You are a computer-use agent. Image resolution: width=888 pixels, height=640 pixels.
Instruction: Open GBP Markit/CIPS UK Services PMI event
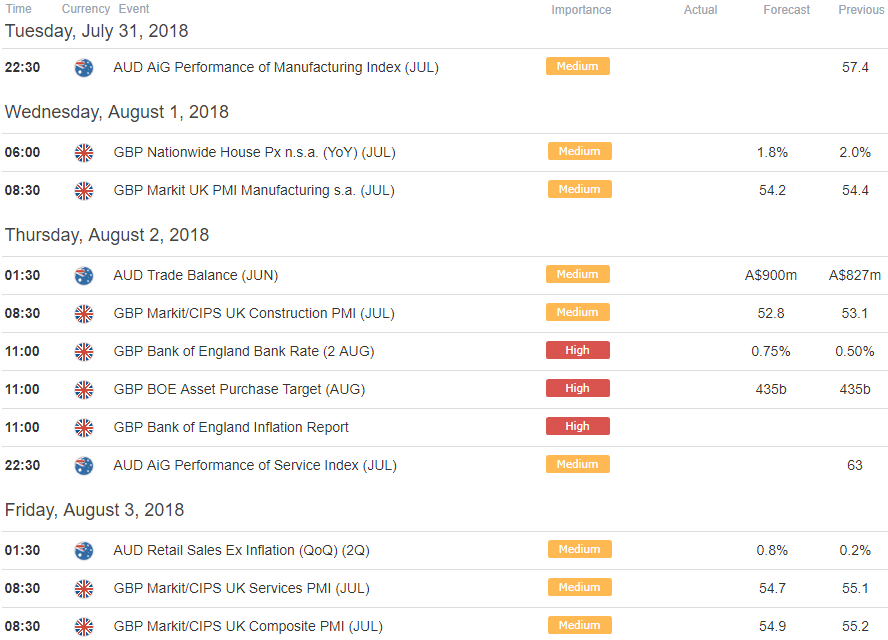coord(241,588)
